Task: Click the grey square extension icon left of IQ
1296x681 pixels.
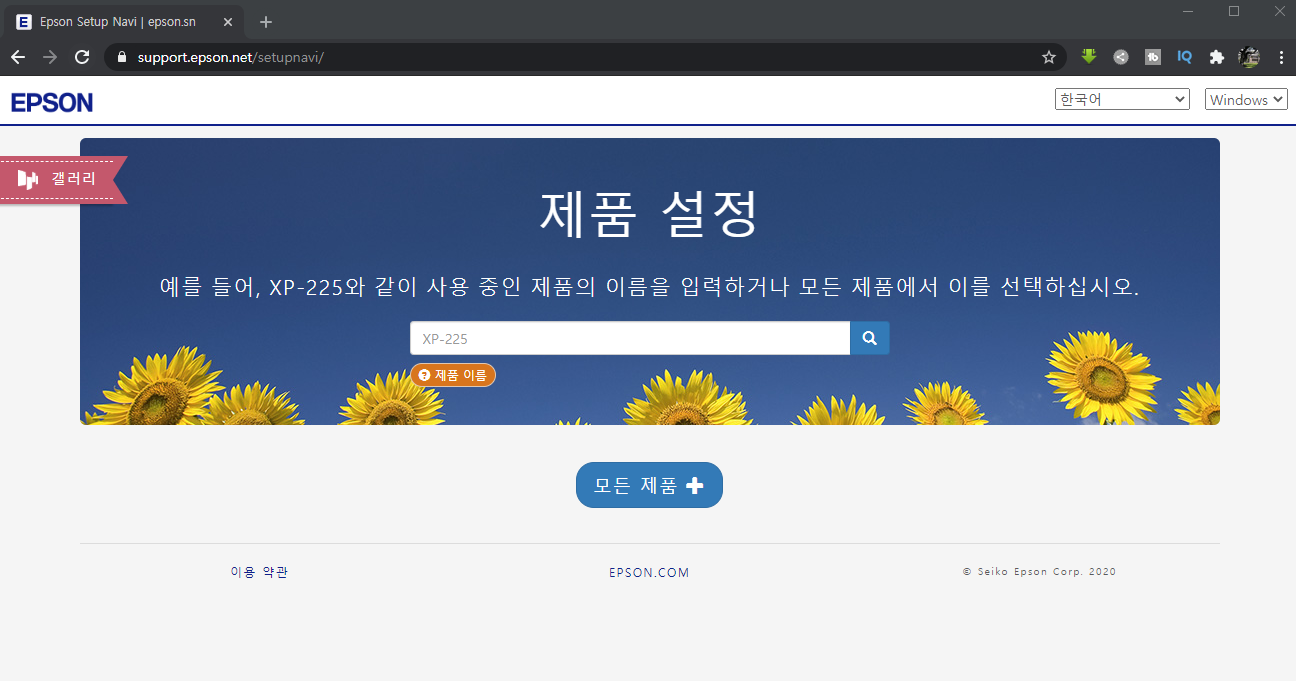Action: point(1153,57)
